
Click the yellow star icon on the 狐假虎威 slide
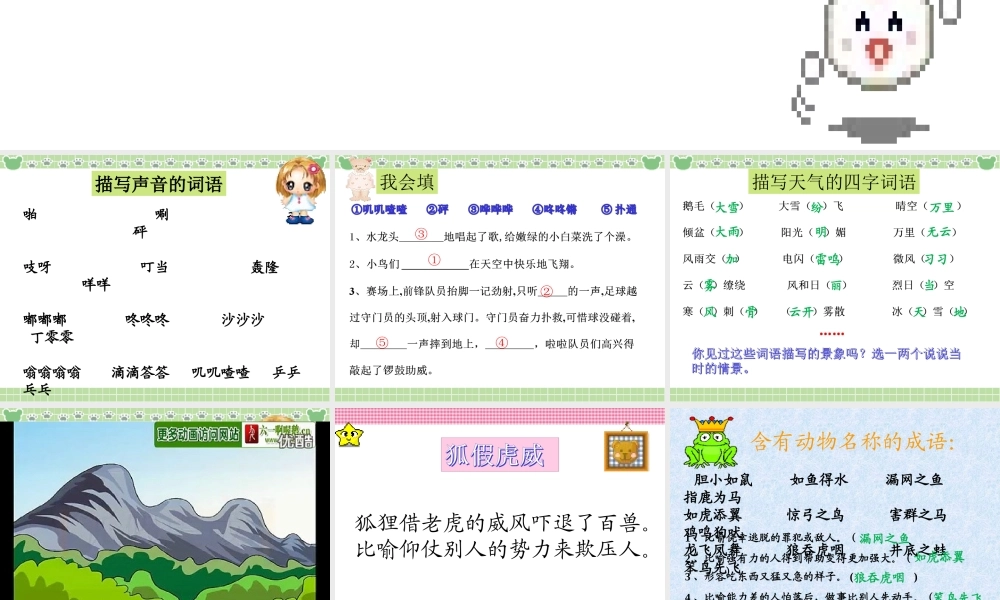[349, 433]
